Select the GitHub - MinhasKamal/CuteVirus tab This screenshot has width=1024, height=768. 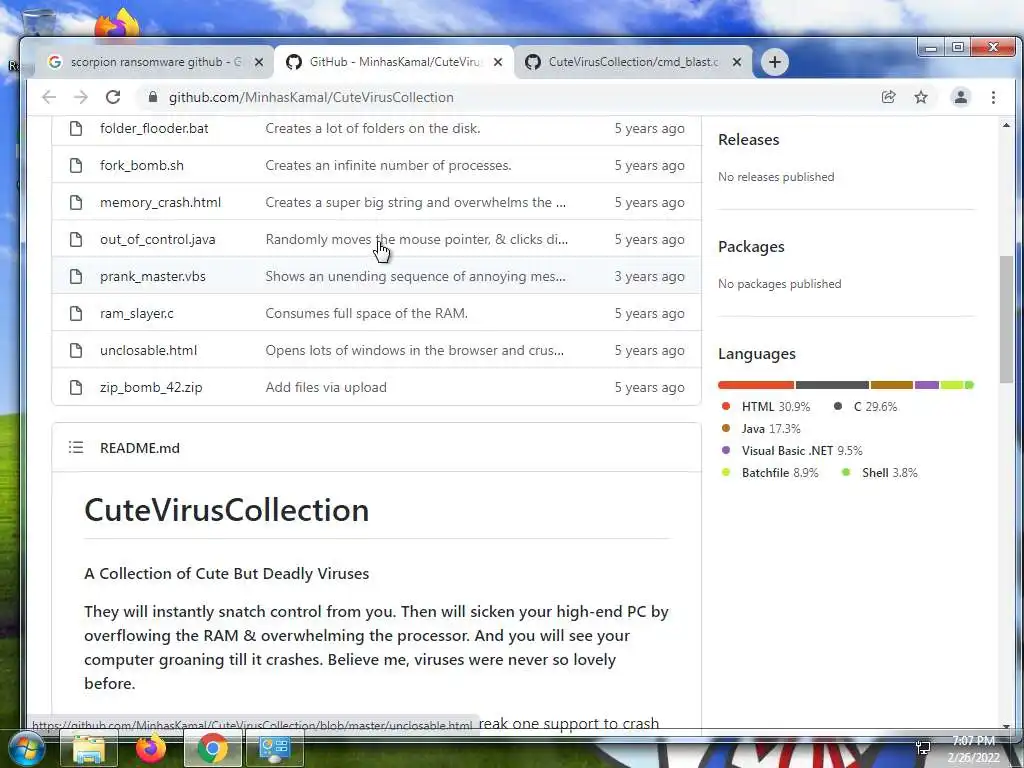392,62
